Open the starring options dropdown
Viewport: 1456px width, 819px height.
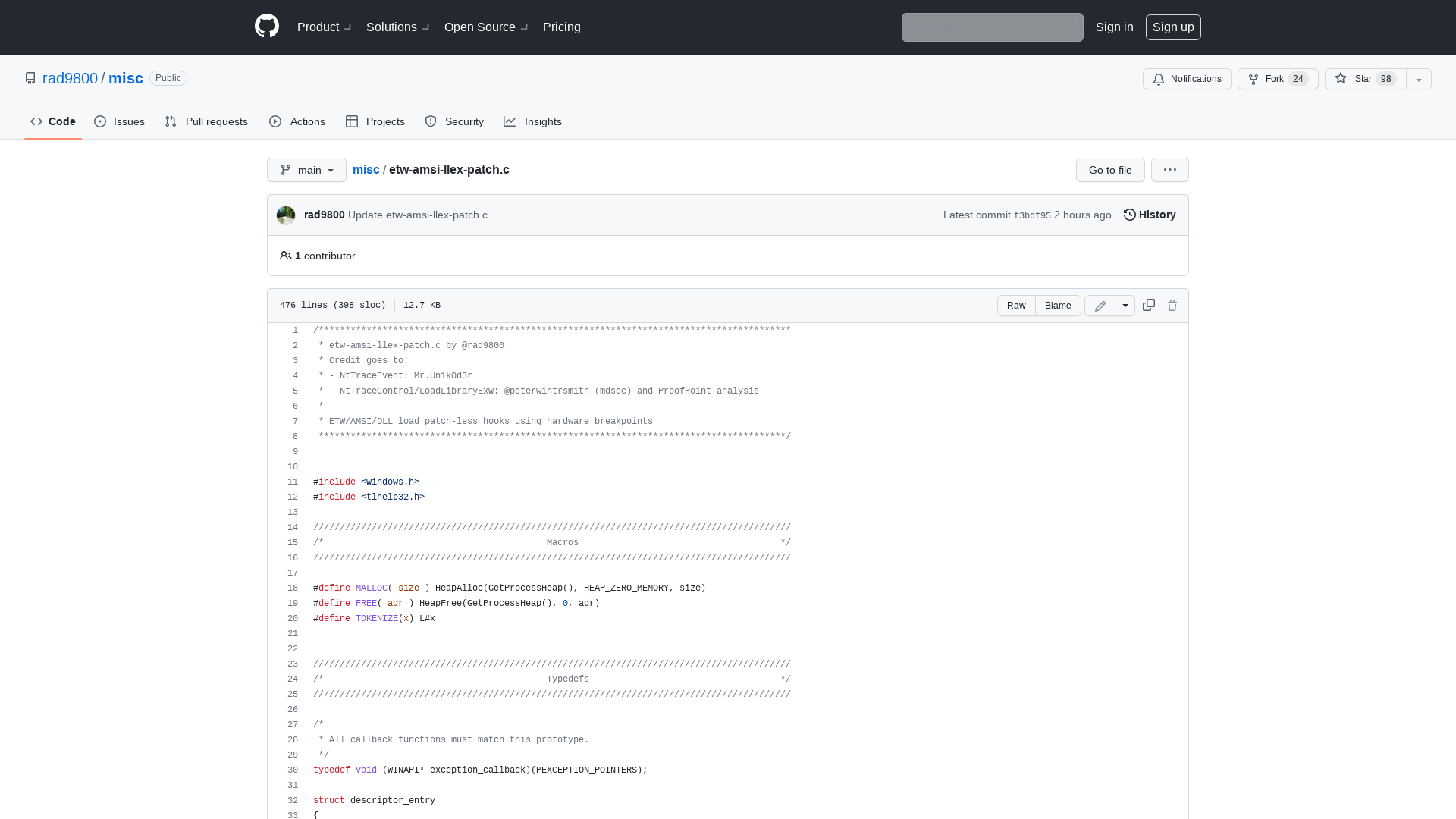1418,79
